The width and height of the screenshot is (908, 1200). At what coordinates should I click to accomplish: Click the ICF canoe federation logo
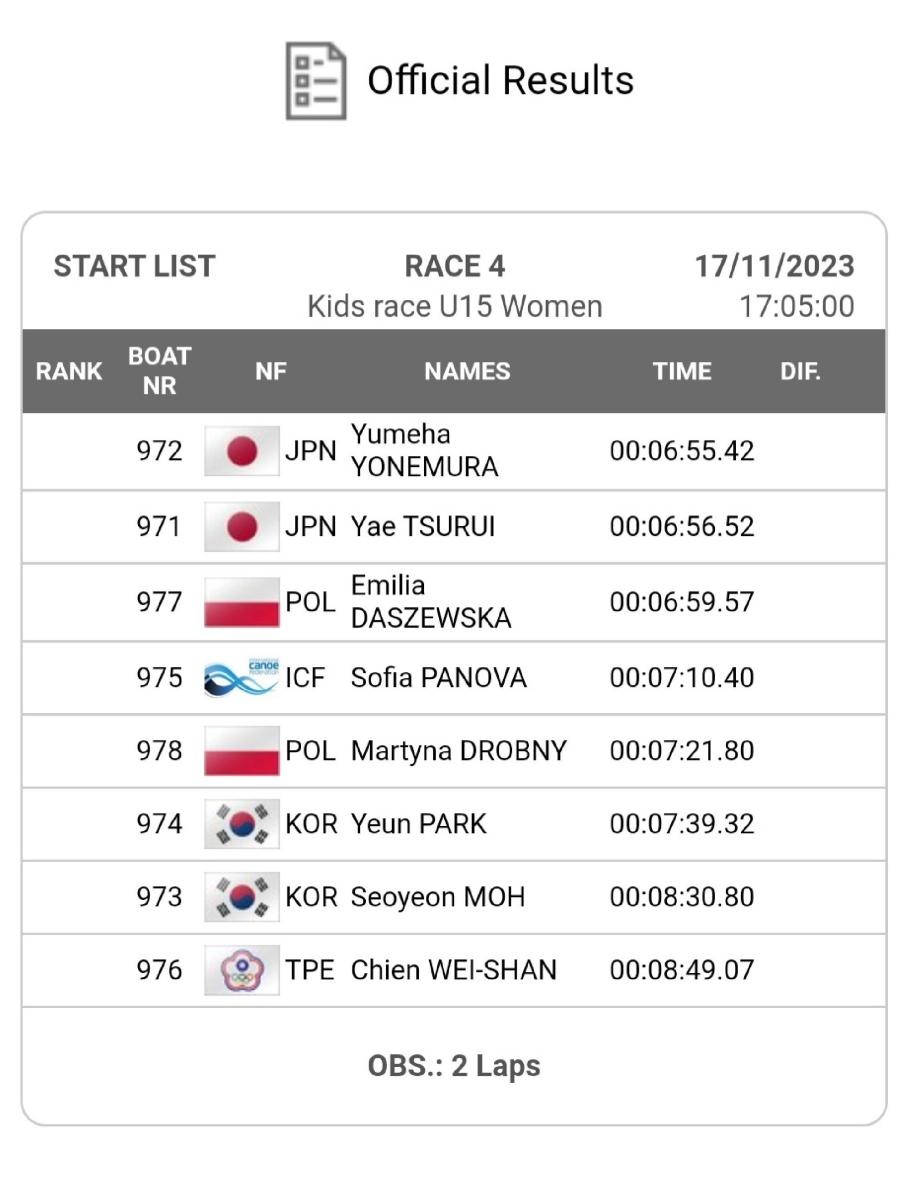coord(242,678)
